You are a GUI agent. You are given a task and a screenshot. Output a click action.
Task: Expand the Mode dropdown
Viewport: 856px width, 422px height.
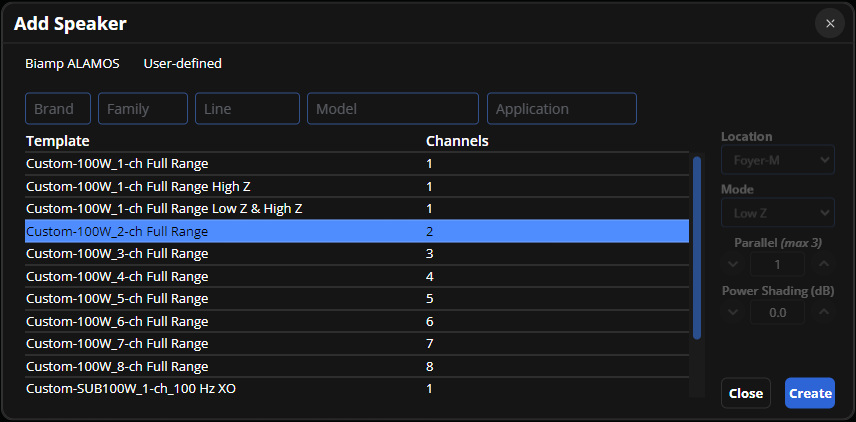777,212
